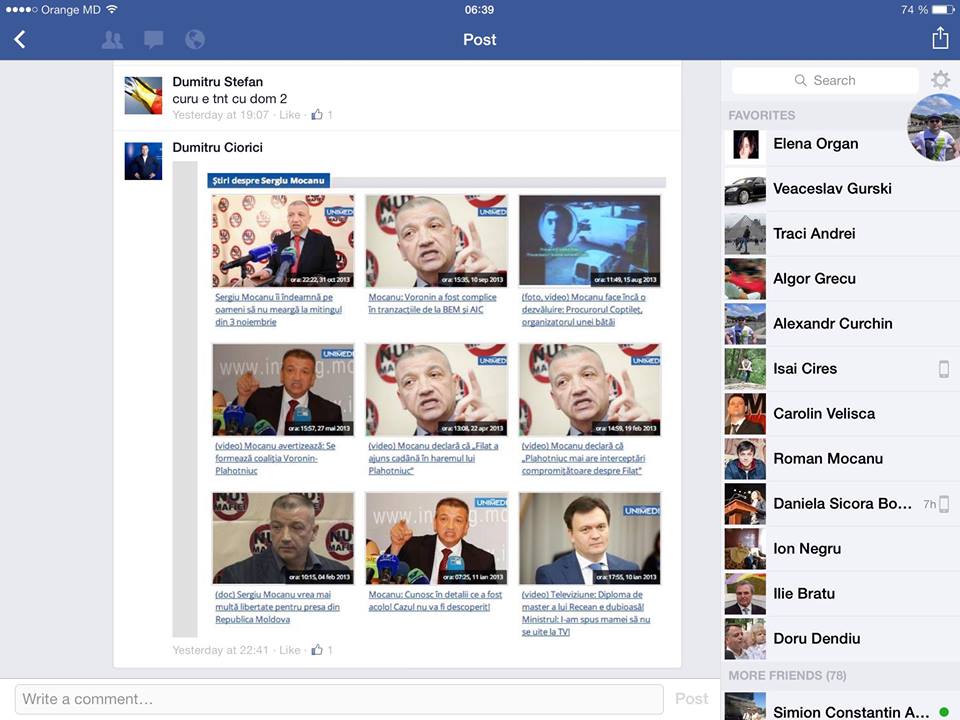Tap Dumitru Stefan's profile picture
Image resolution: width=960 pixels, height=720 pixels.
click(143, 95)
